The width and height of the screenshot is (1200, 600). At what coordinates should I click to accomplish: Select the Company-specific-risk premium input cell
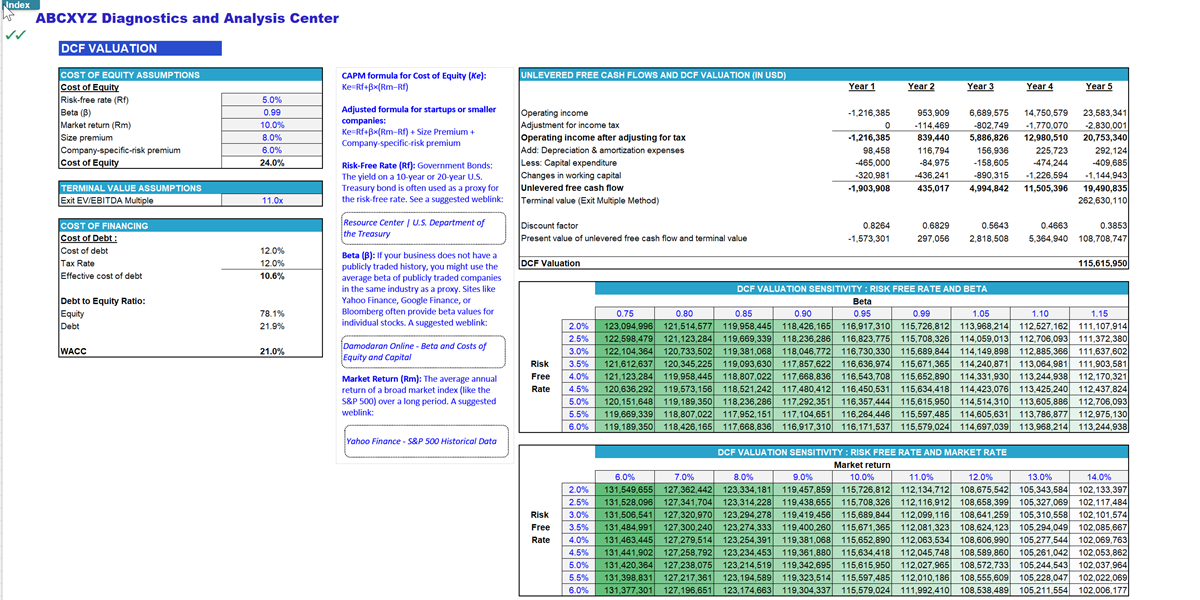tap(272, 150)
